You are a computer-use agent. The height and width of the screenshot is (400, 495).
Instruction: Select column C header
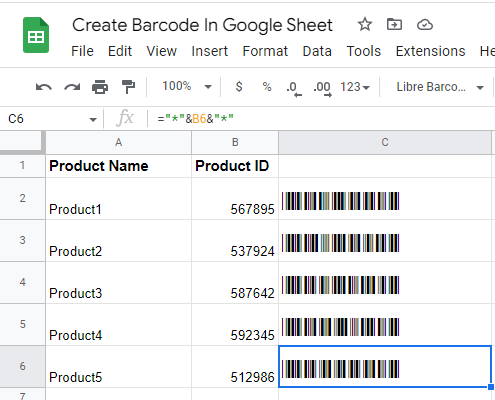(385, 142)
